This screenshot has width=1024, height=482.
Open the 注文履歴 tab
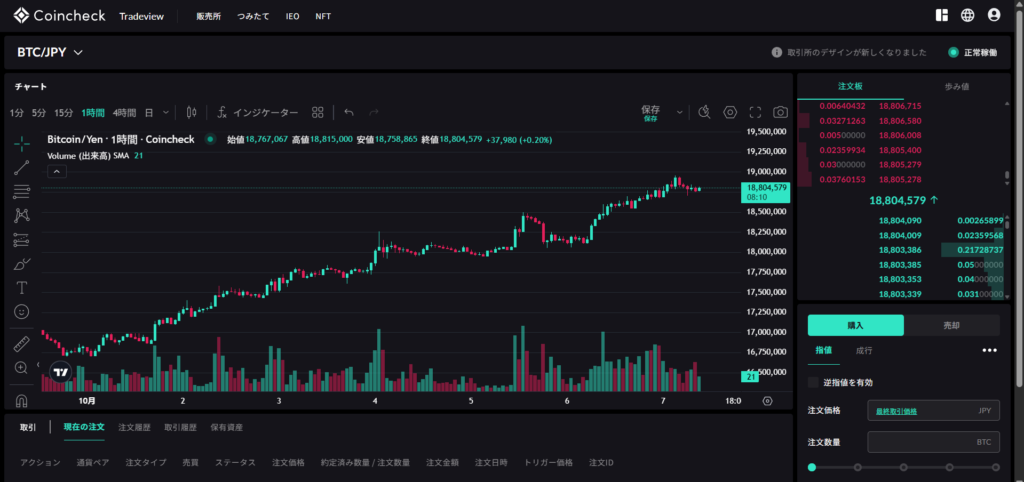pyautogui.click(x=134, y=427)
